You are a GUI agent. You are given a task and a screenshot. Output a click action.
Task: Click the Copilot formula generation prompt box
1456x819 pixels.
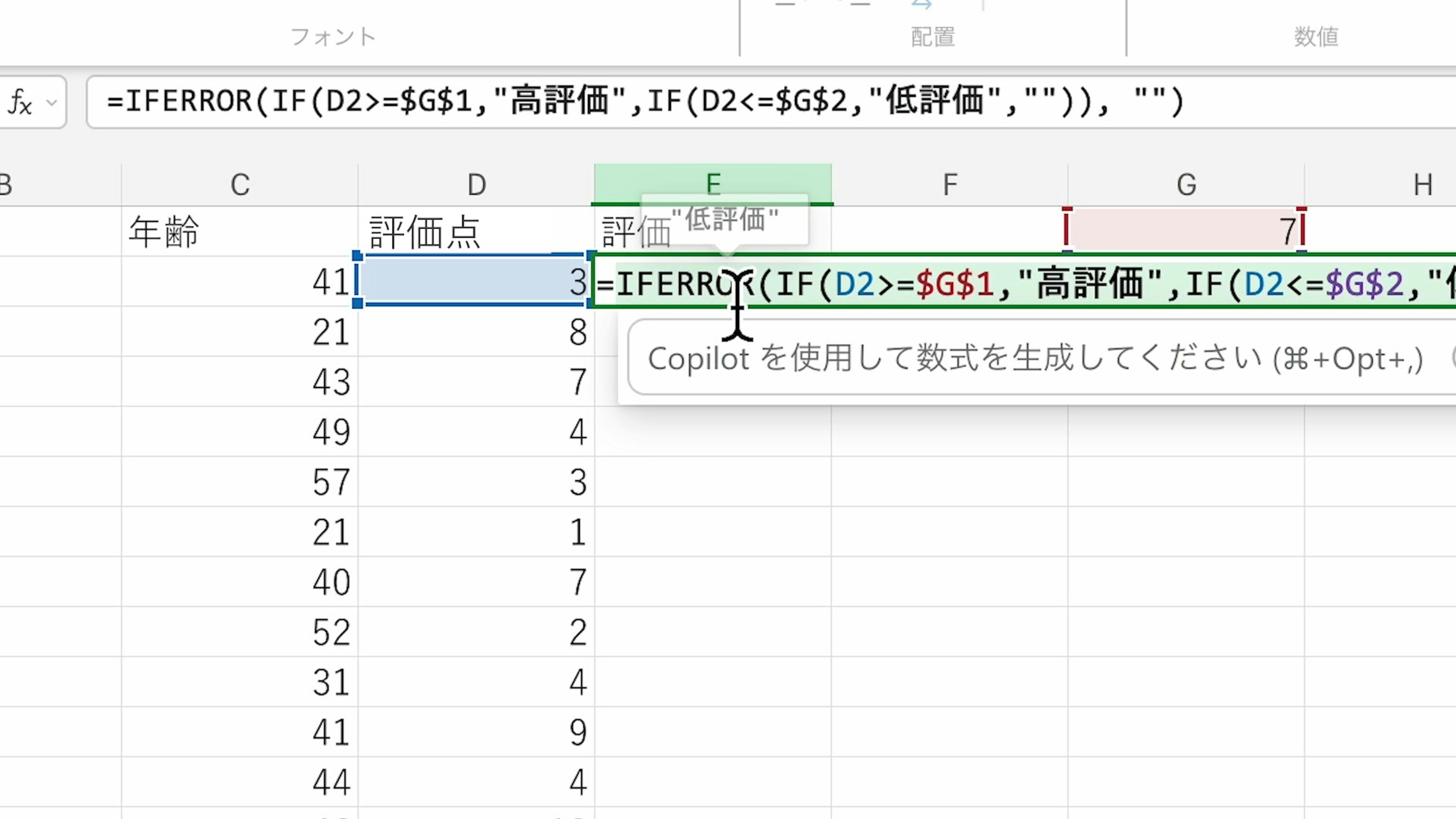[x=1034, y=358]
